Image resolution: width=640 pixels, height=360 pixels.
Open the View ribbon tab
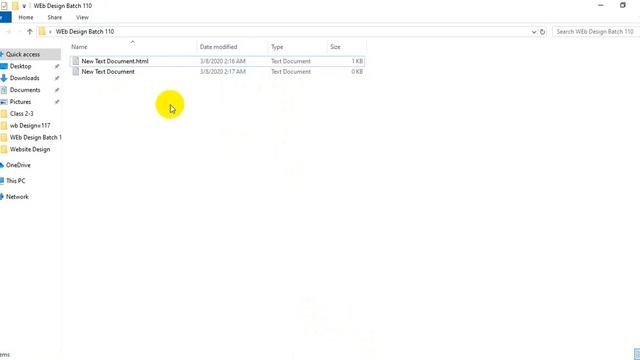click(x=82, y=18)
